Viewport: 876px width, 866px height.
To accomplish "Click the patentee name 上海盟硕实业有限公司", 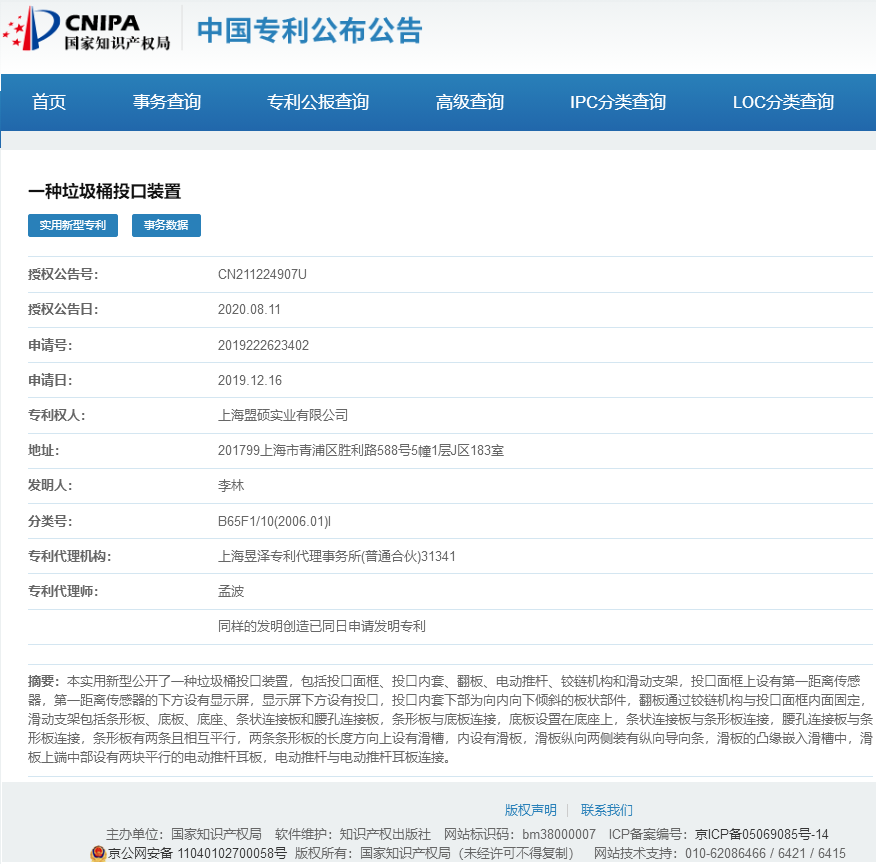I will pos(283,416).
